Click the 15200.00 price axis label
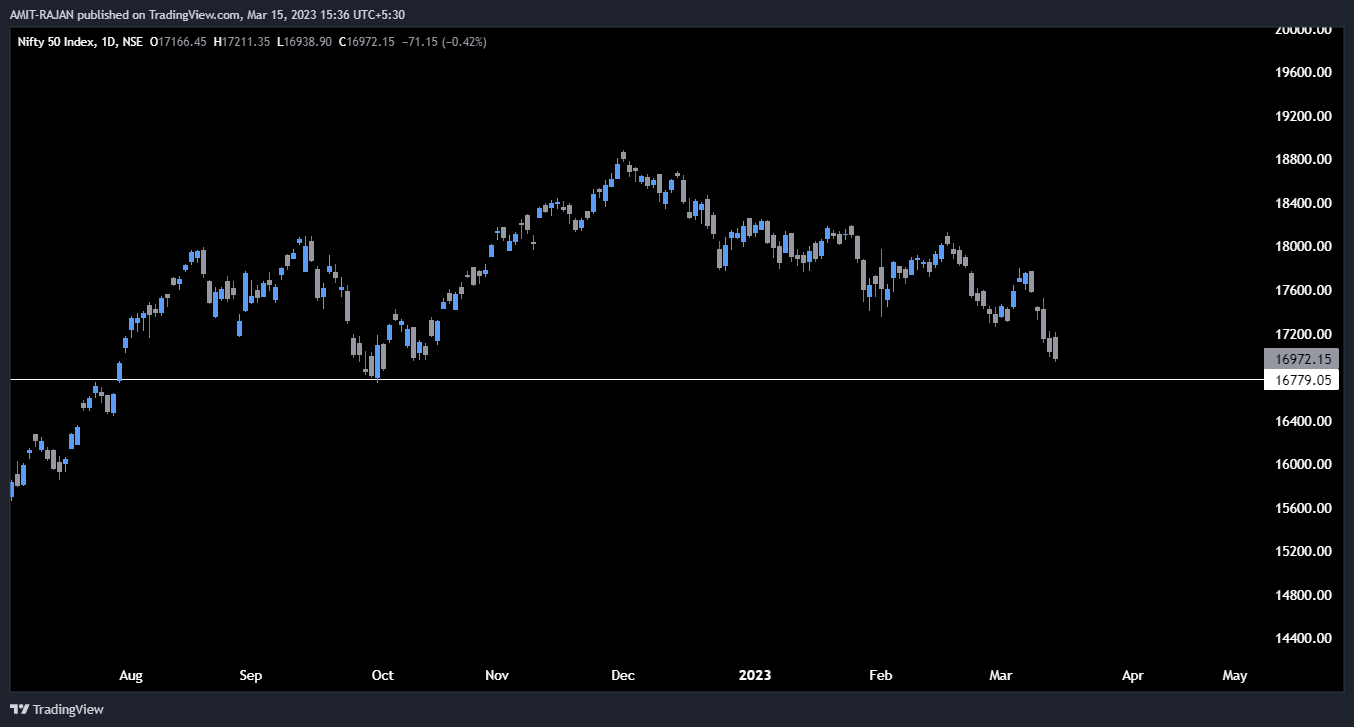1354x727 pixels. pyautogui.click(x=1303, y=552)
